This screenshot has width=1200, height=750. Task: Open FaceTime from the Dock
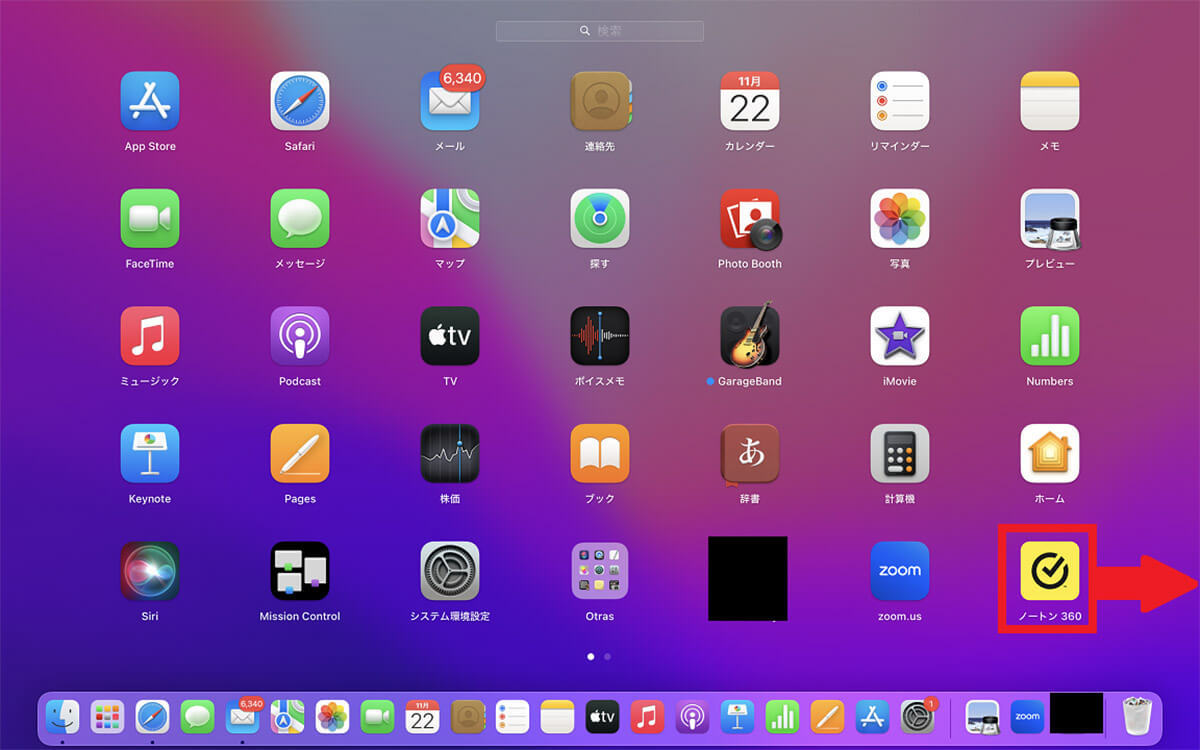pos(377,716)
